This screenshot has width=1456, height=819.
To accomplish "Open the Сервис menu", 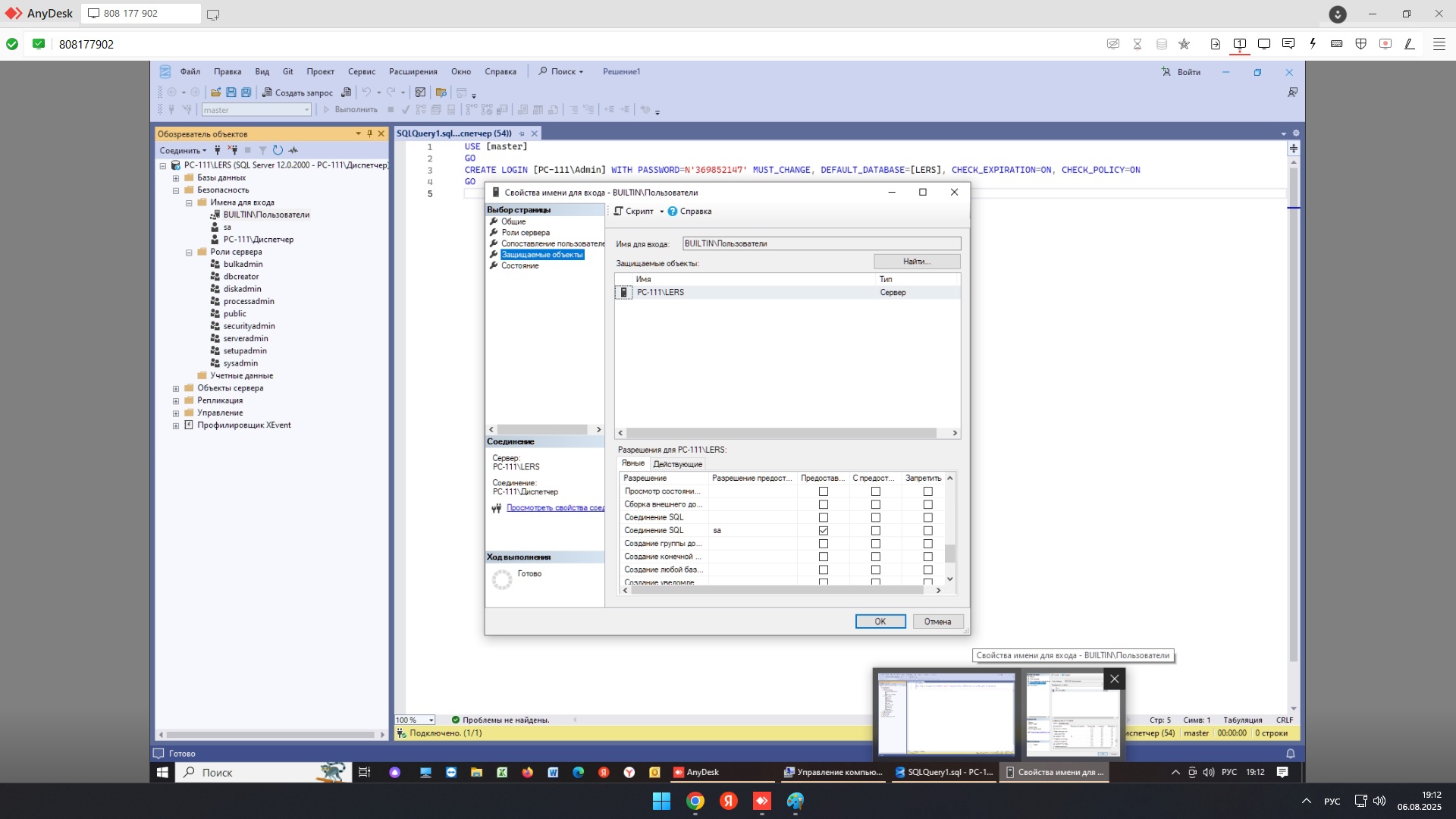I will tap(361, 72).
